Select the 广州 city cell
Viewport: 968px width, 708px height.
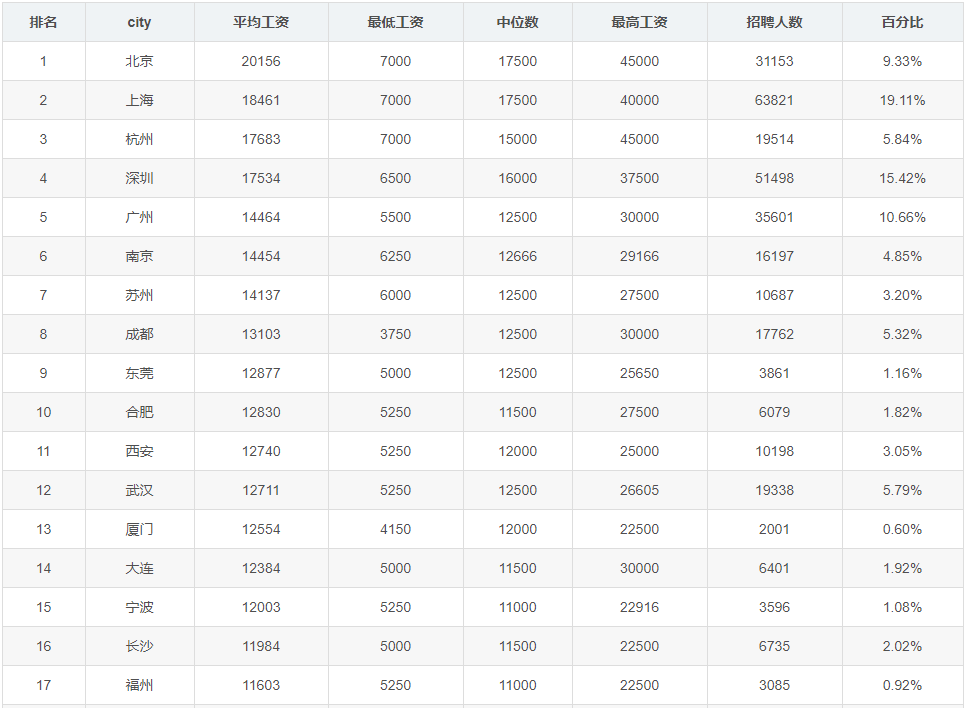click(x=139, y=217)
